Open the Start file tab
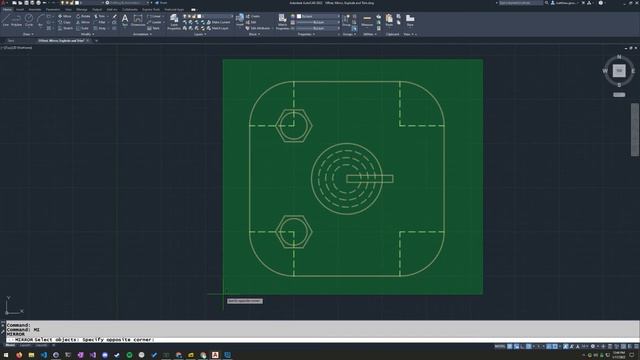Screen dimensions: 640x360 (x=11, y=41)
